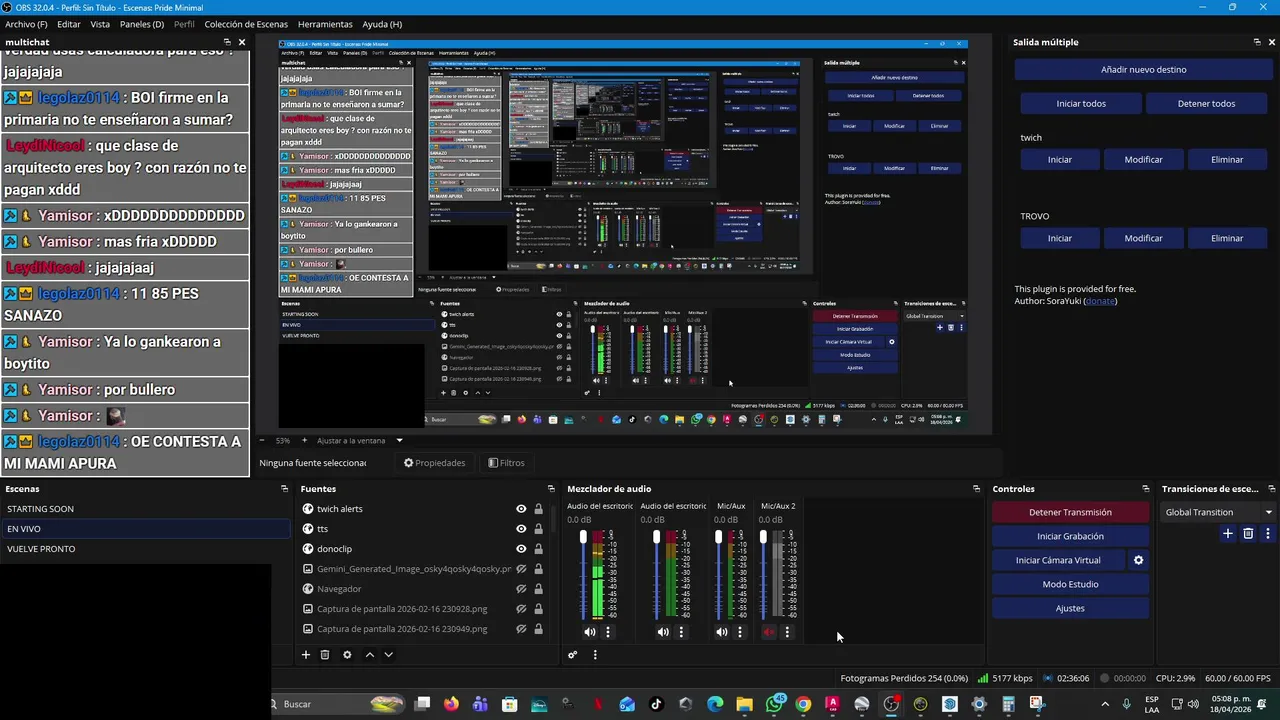Add a new source with the plus icon in Fuentes

coord(306,655)
